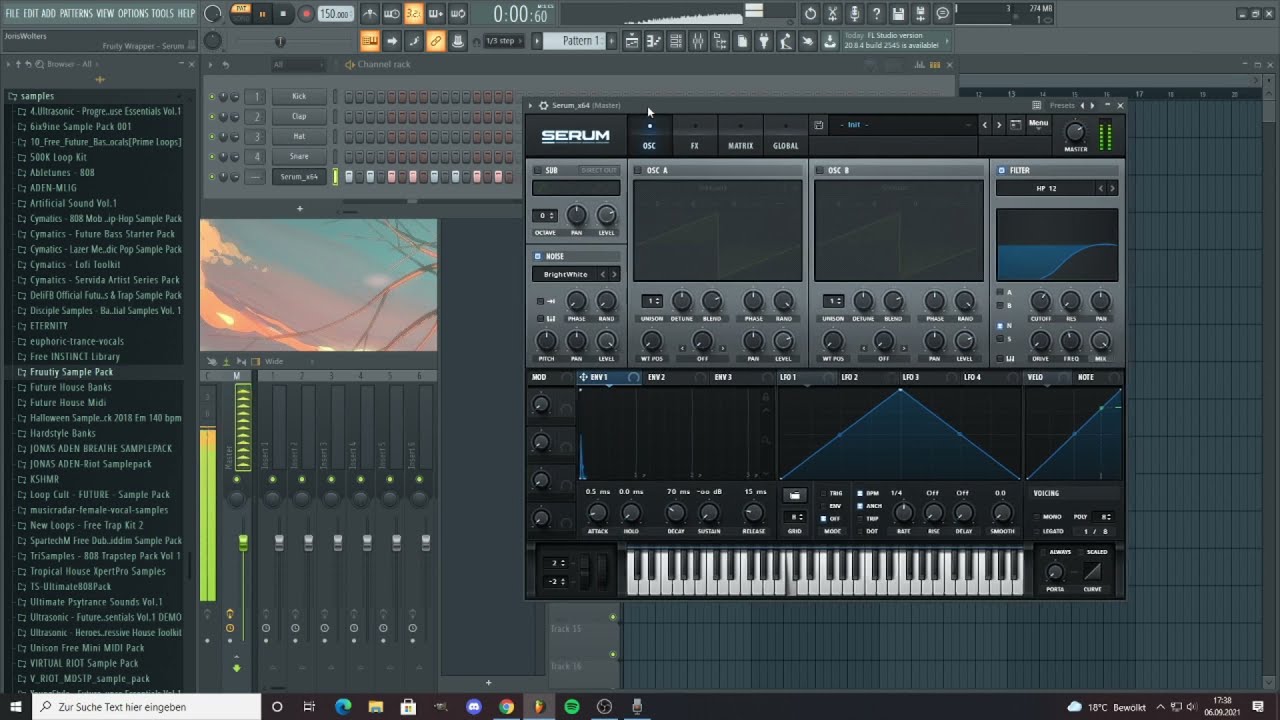Click the save project floppy icon
1280x720 pixels.
coord(898,14)
